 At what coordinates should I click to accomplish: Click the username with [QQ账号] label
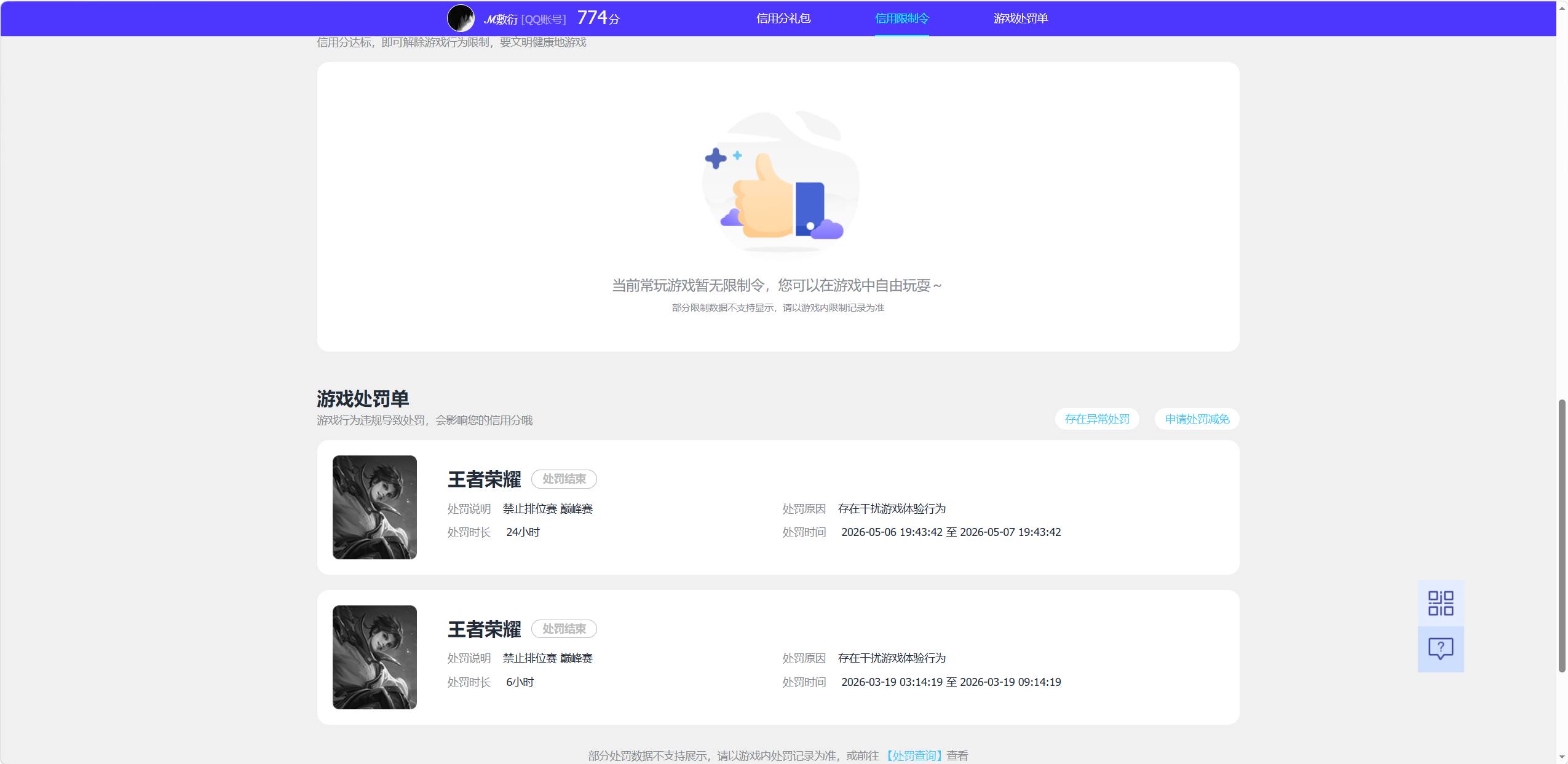pyautogui.click(x=525, y=19)
